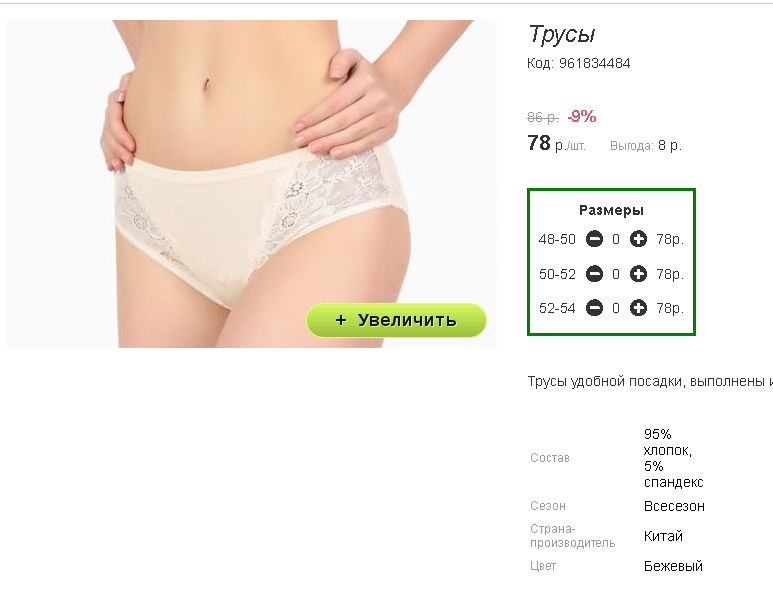The image size is (773, 603).
Task: Select the 52-54 size label
Action: pos(557,309)
